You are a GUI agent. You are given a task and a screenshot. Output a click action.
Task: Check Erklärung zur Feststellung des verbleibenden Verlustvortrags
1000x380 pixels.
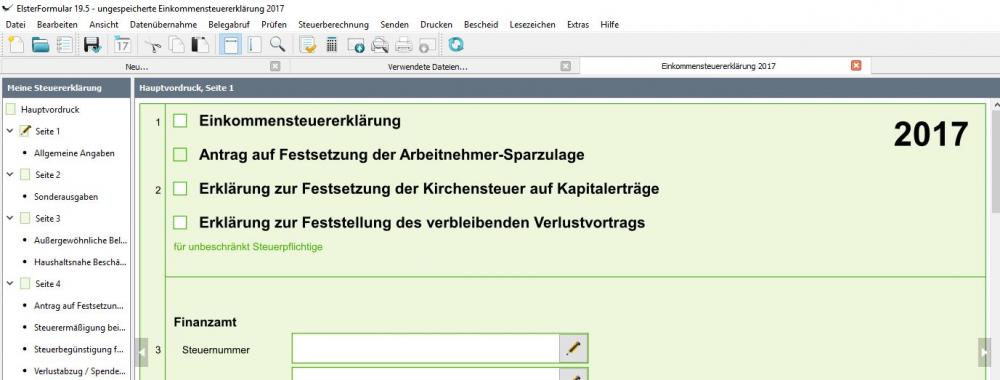(x=180, y=223)
